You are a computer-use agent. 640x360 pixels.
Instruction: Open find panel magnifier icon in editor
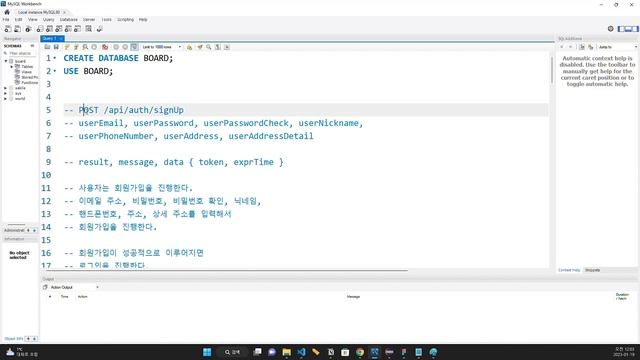(209, 47)
